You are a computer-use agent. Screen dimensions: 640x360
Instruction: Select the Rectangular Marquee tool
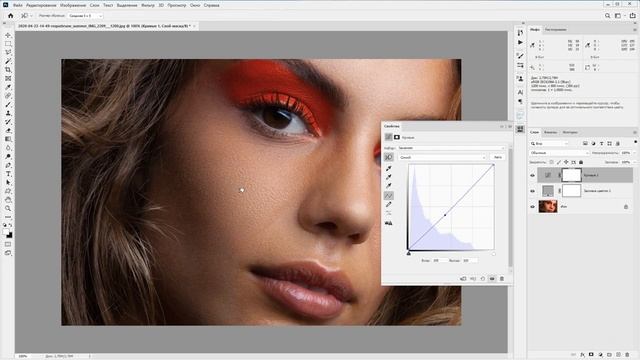point(8,44)
